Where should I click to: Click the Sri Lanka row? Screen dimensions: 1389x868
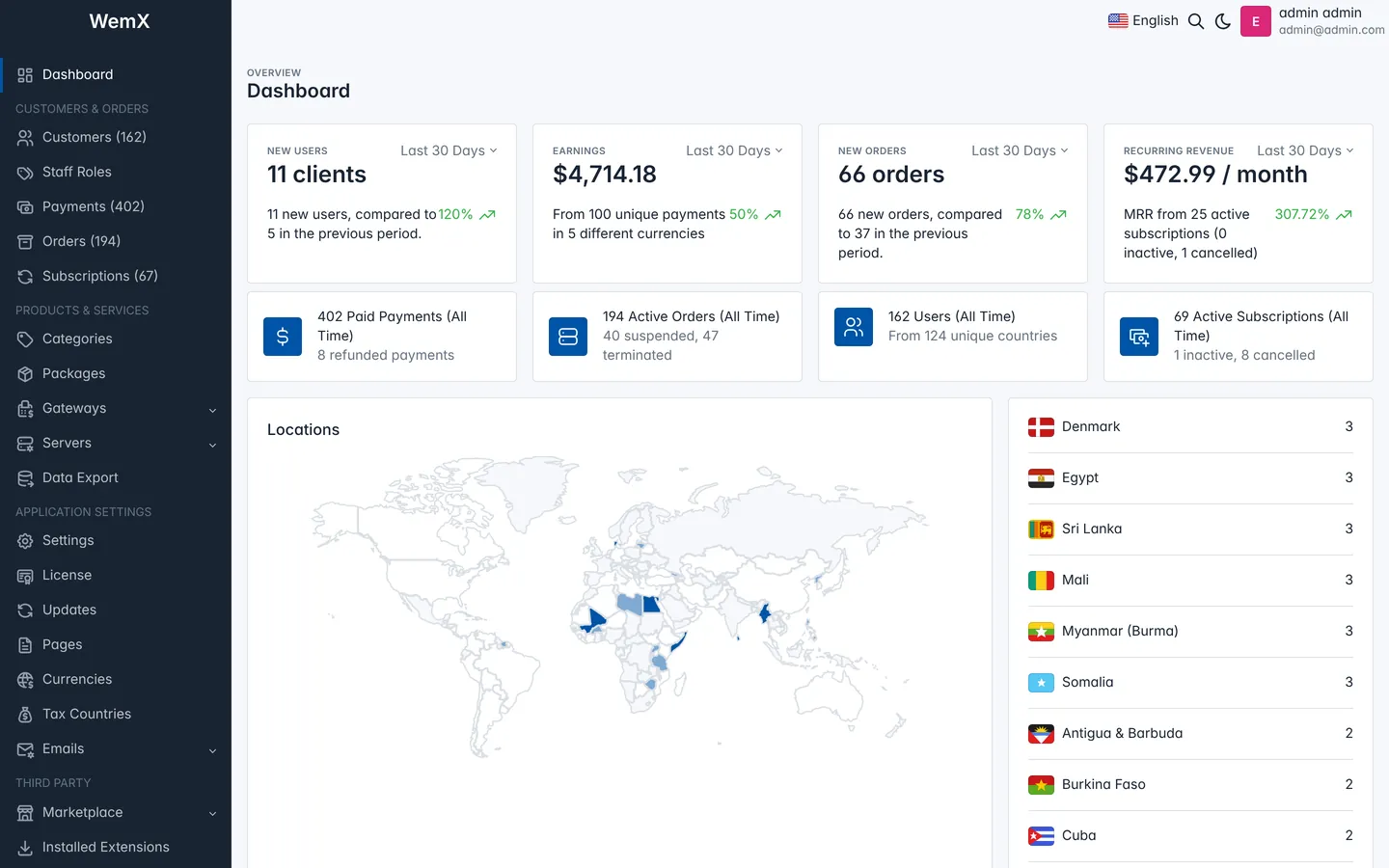[1190, 529]
